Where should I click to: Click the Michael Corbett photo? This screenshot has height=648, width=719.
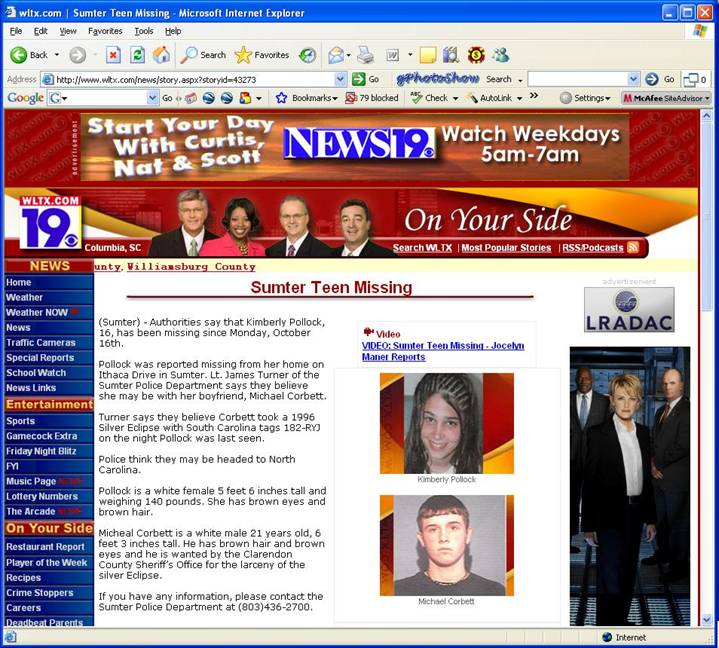coord(447,545)
